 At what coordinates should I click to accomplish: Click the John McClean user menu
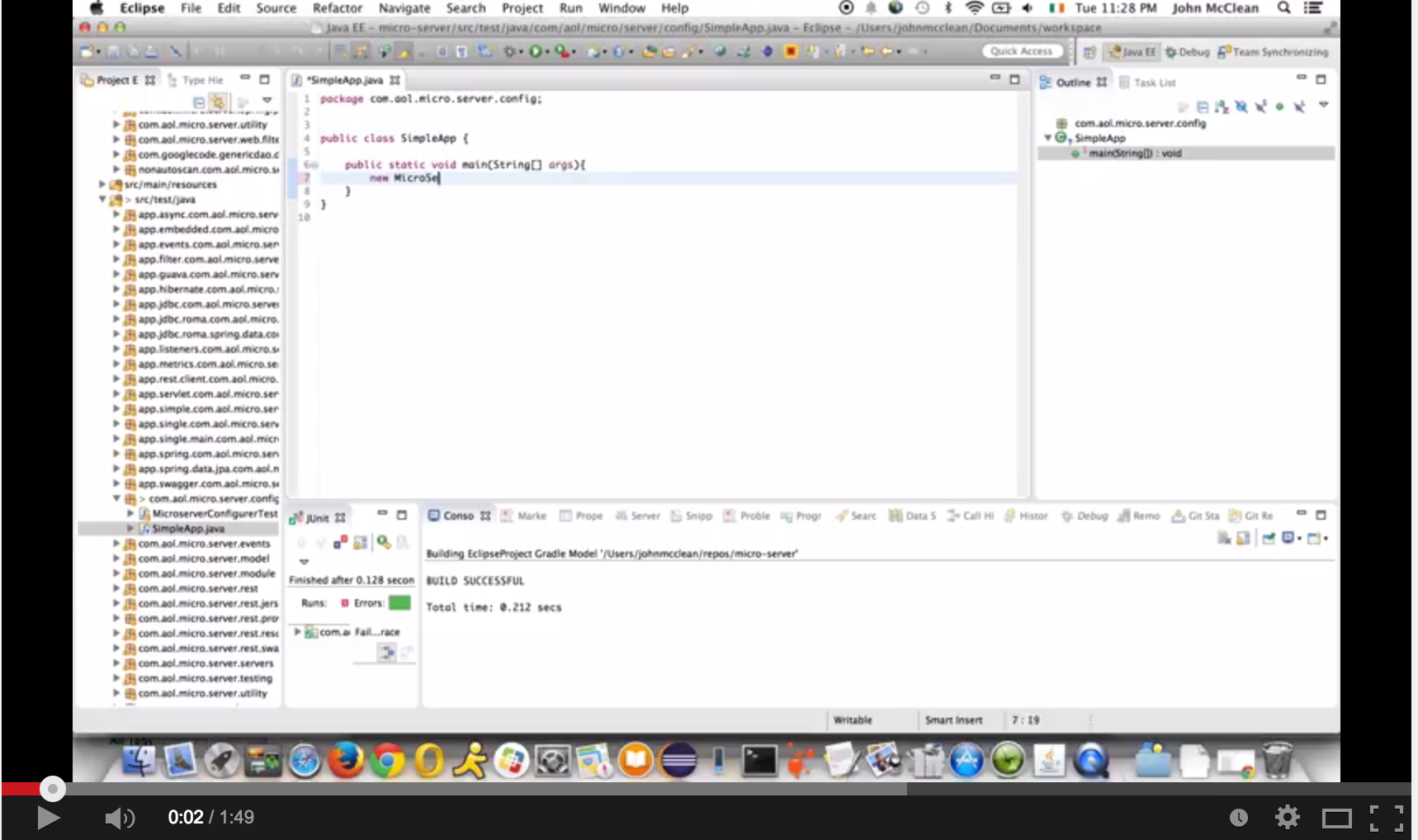1215,8
